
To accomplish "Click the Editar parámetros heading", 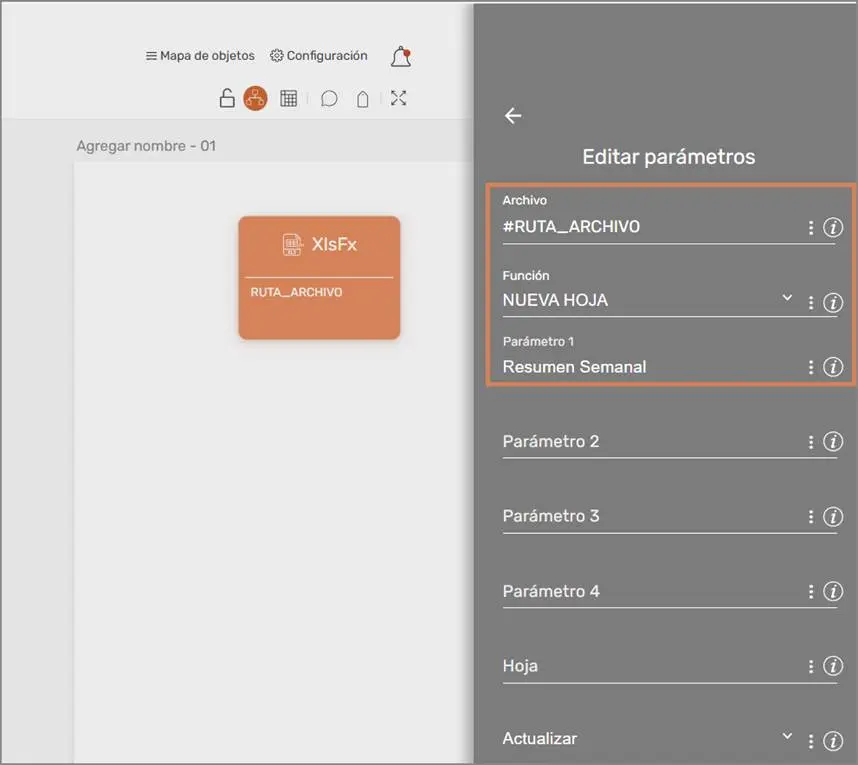I will (x=669, y=157).
